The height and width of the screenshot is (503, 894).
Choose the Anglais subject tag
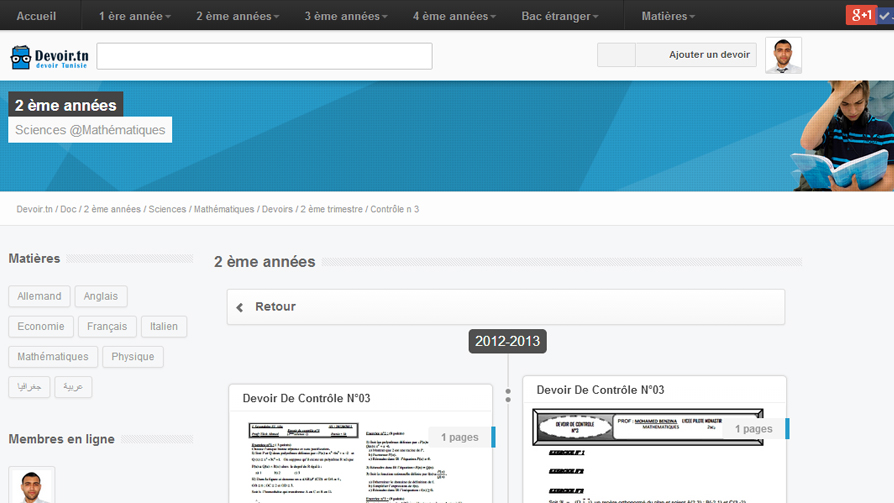[x=101, y=296]
